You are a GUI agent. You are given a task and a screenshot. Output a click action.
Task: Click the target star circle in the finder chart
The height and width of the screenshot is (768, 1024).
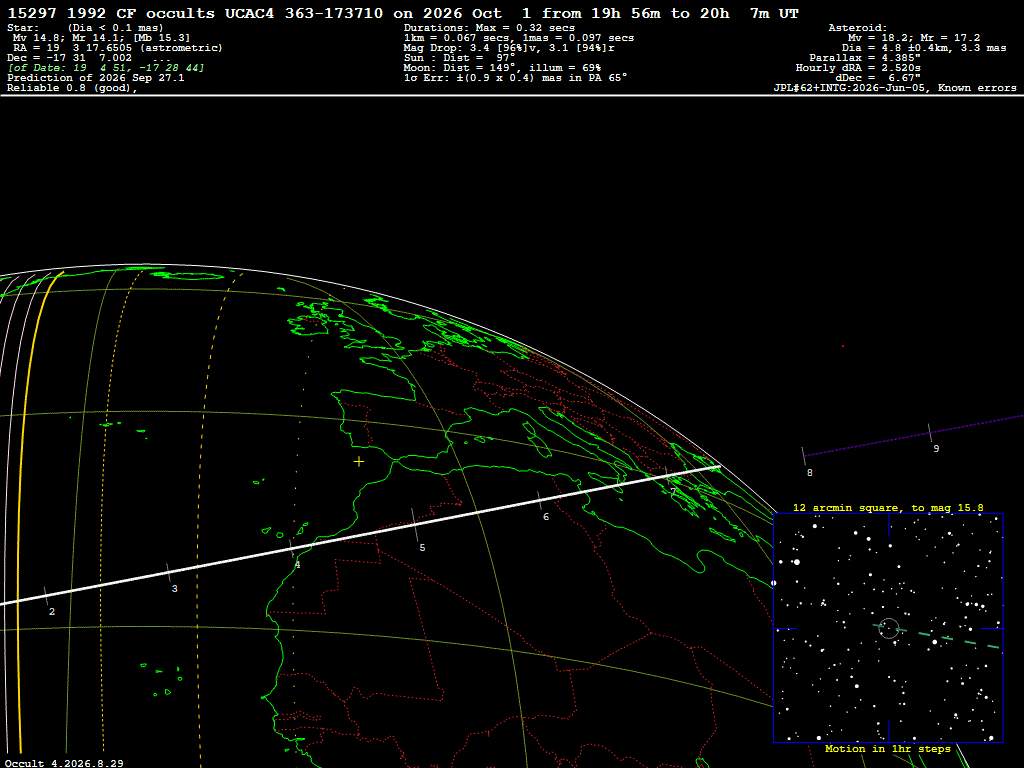889,628
